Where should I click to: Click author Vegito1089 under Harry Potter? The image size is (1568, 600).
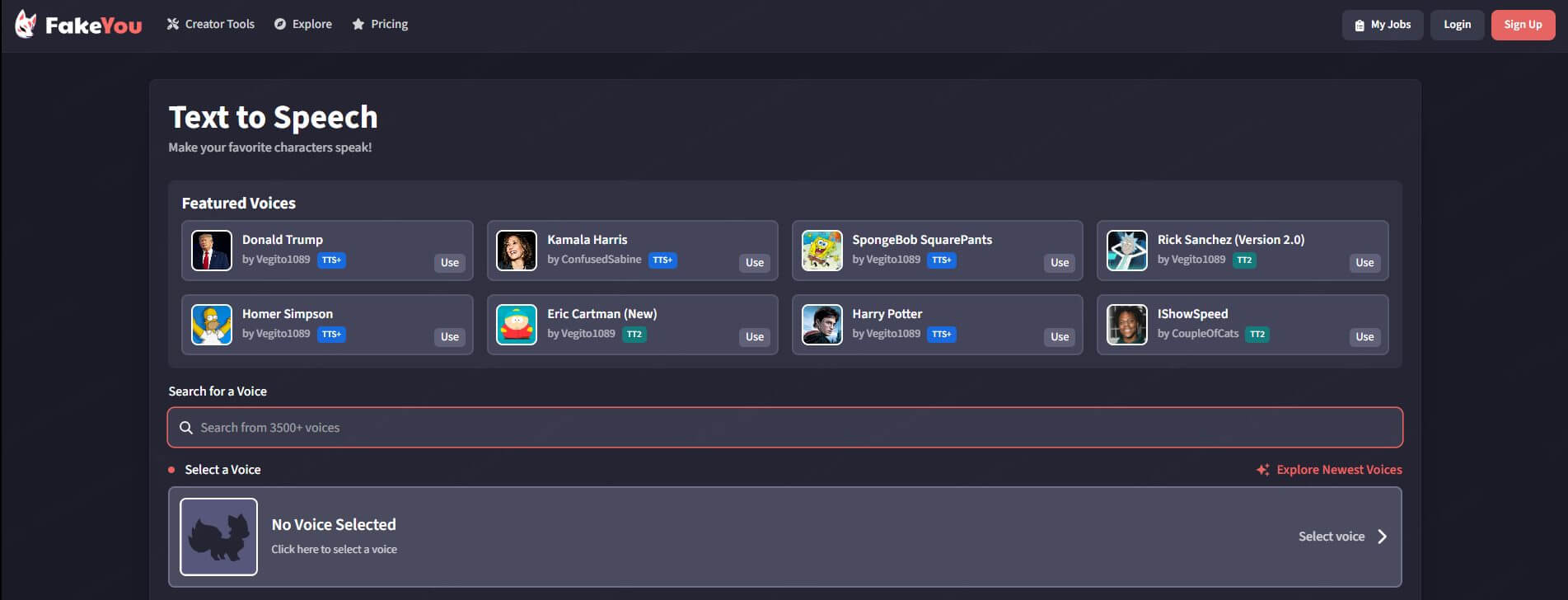893,334
